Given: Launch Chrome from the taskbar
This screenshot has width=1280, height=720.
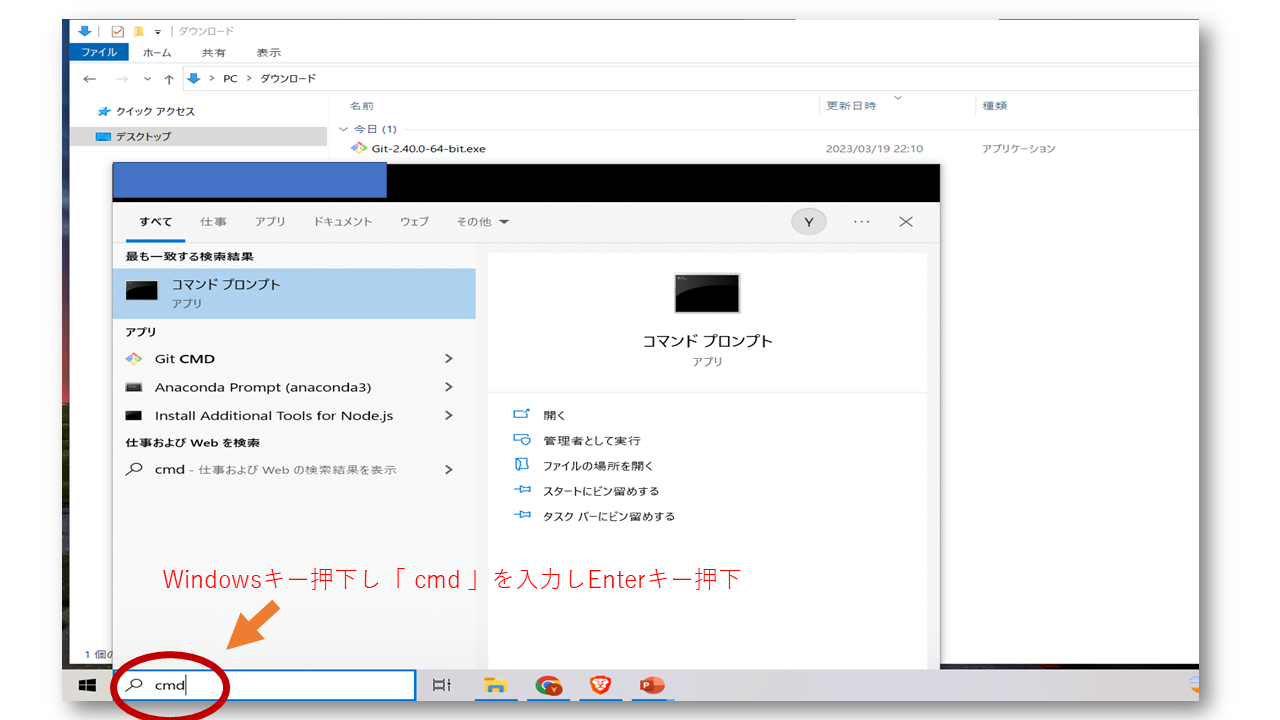Looking at the screenshot, I should point(548,685).
